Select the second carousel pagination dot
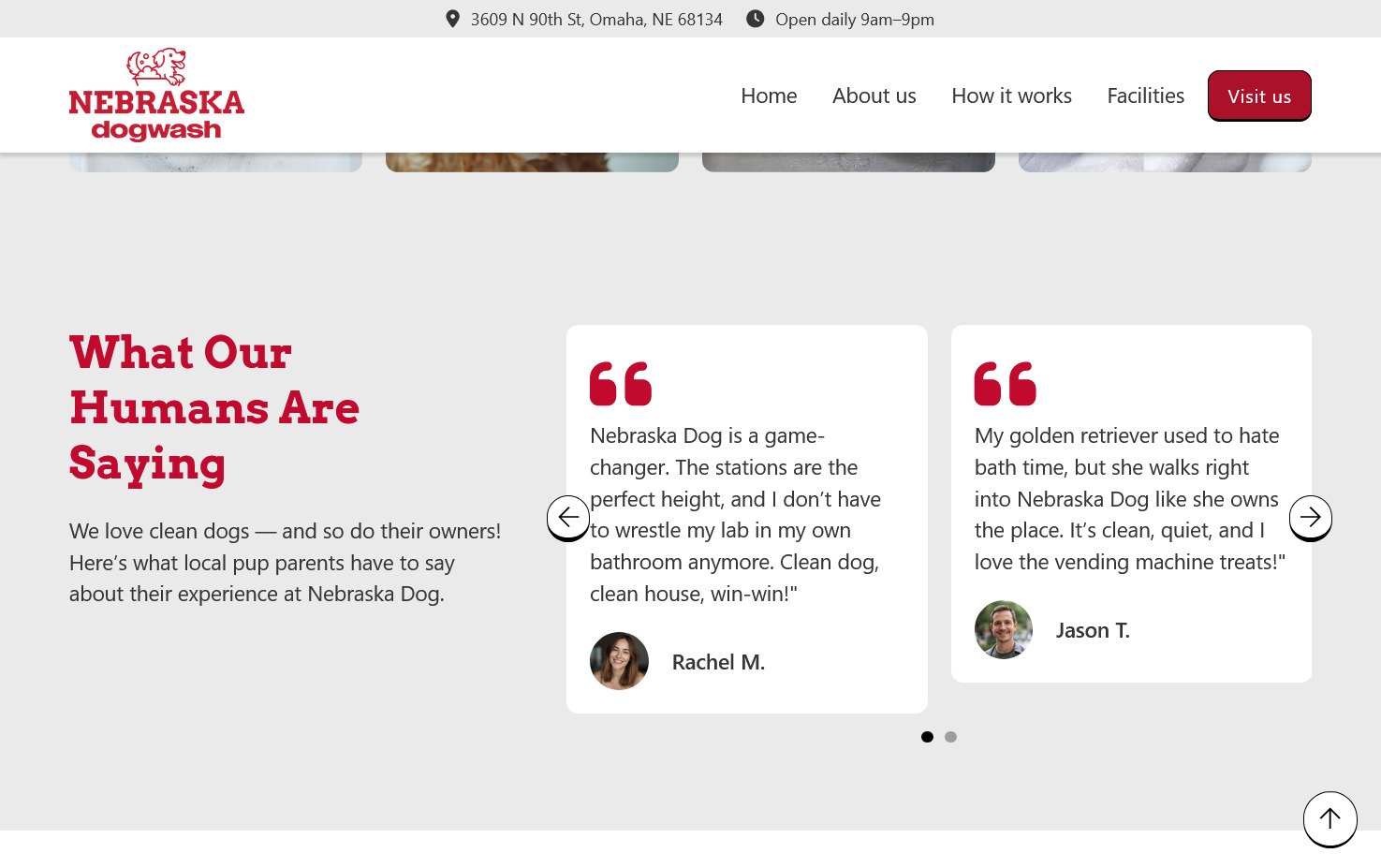1381x868 pixels. pyautogui.click(x=950, y=737)
